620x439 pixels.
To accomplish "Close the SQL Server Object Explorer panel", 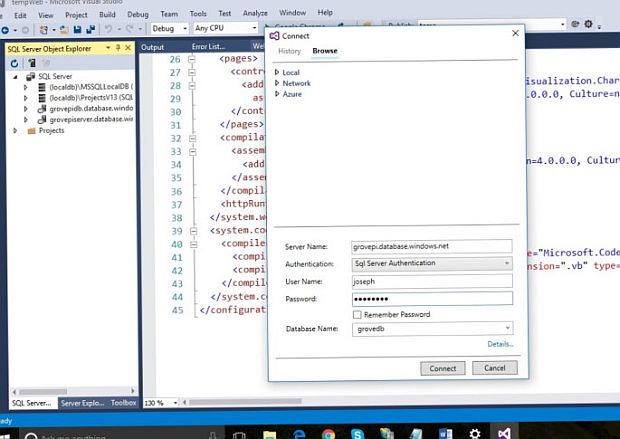I will [128, 48].
